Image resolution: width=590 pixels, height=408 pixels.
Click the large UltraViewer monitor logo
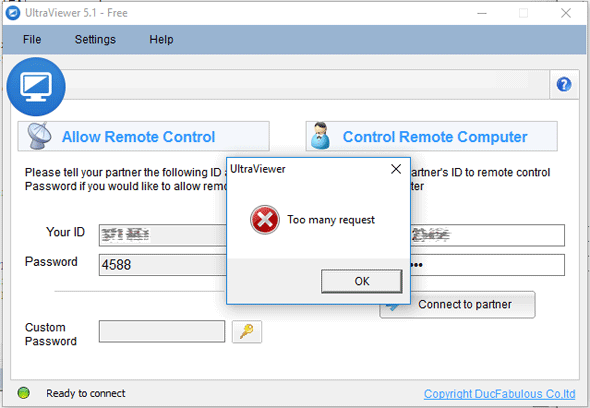click(36, 87)
